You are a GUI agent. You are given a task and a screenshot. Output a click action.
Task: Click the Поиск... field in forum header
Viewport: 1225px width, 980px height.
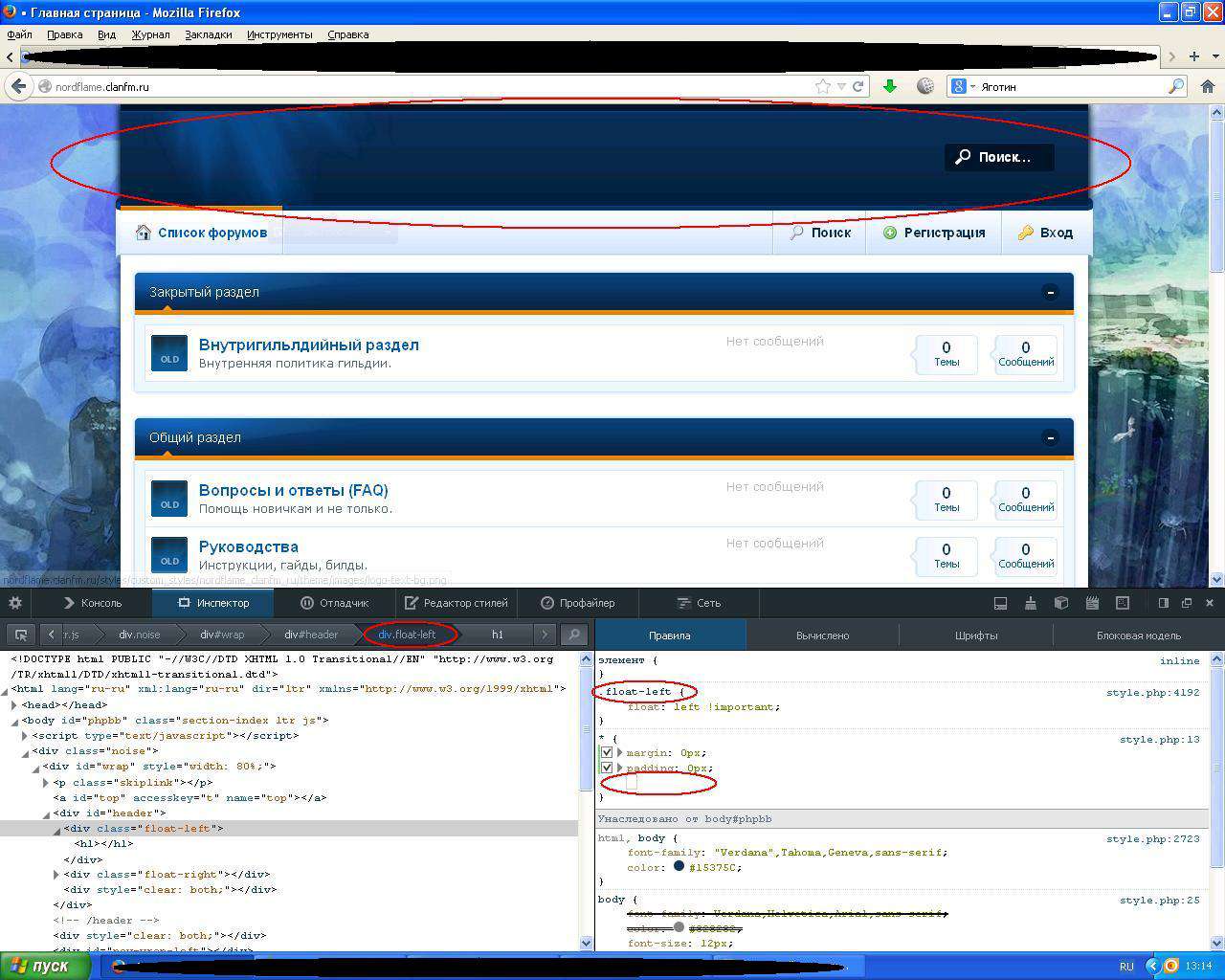[999, 157]
